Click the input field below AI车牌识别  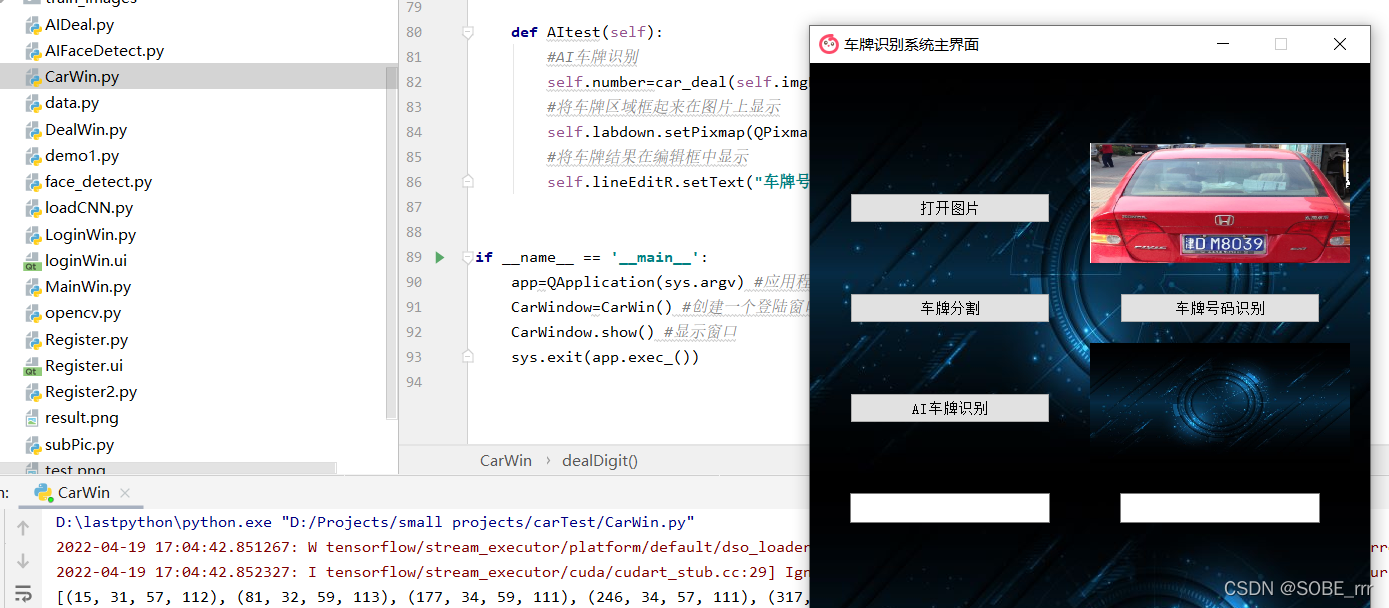pyautogui.click(x=949, y=508)
